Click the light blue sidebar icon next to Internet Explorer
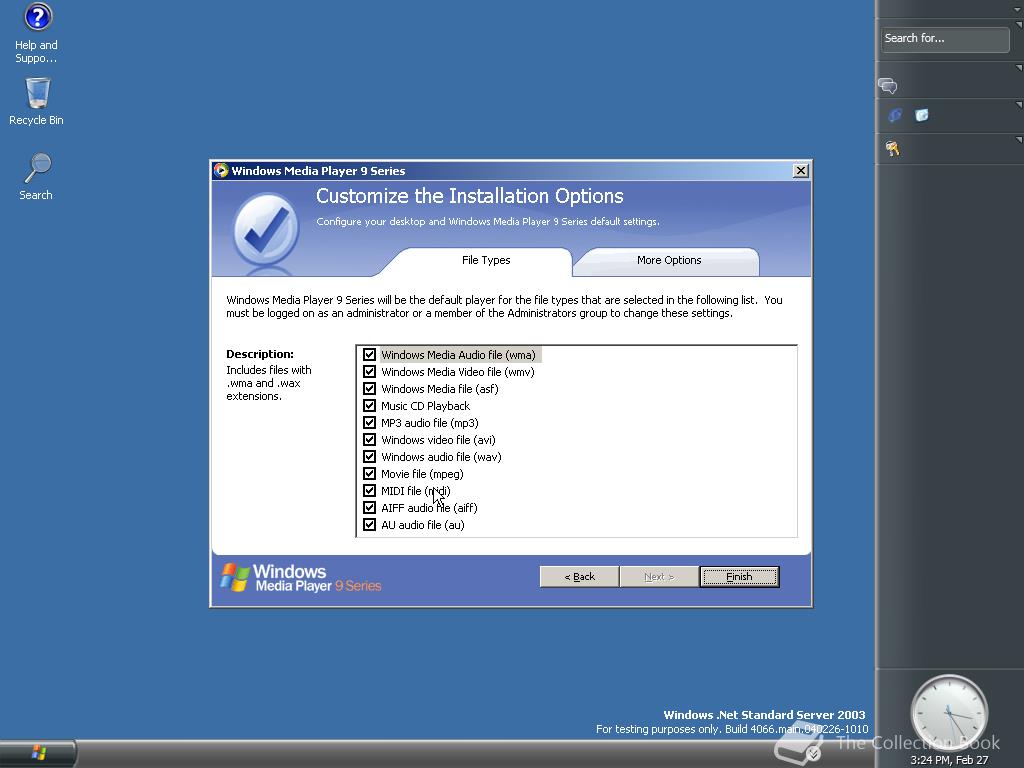 (921, 116)
